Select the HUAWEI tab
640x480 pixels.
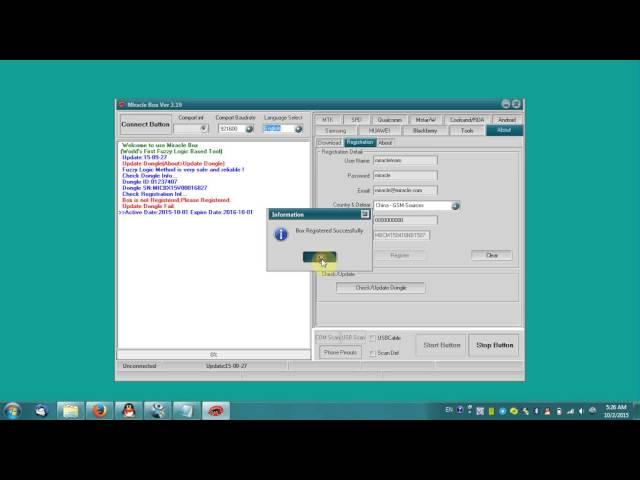coord(379,131)
